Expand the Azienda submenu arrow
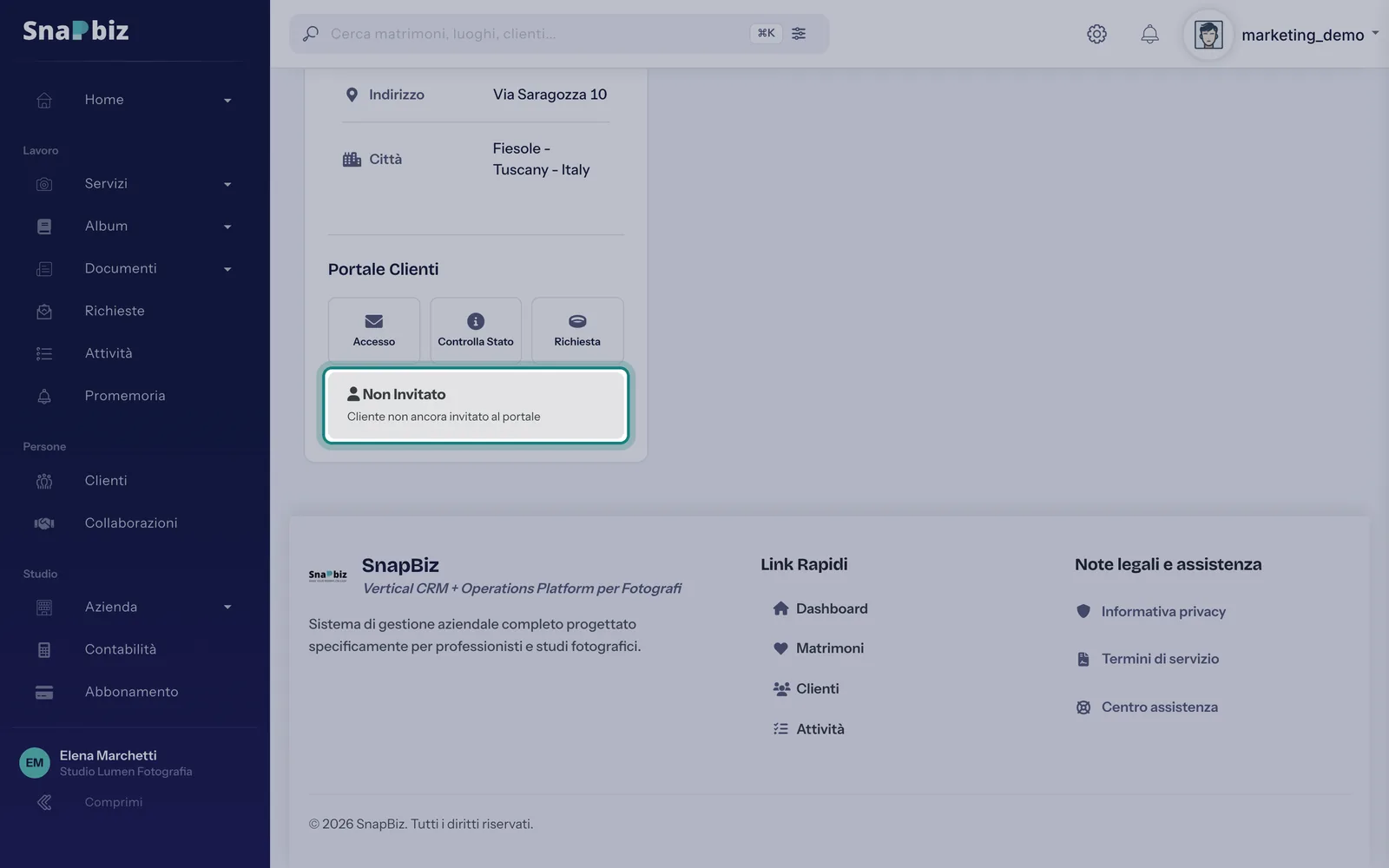The width and height of the screenshot is (1389, 868). [227, 607]
